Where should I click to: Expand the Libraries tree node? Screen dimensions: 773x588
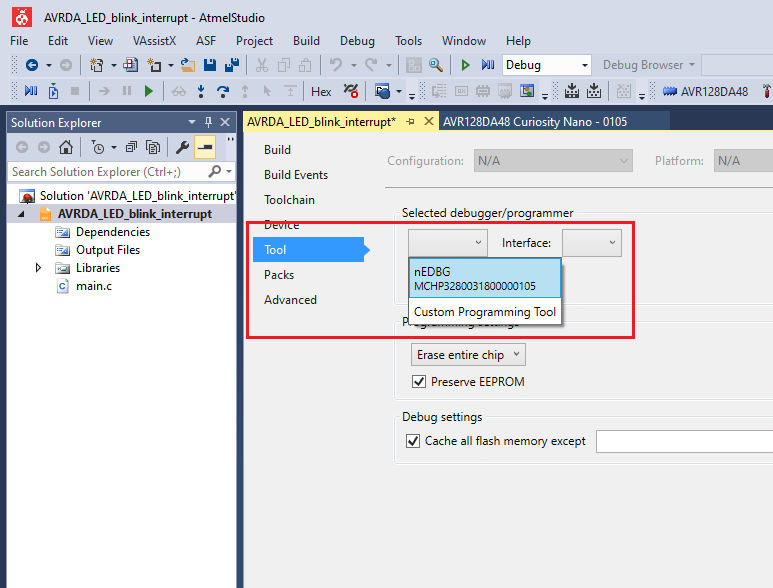point(38,268)
